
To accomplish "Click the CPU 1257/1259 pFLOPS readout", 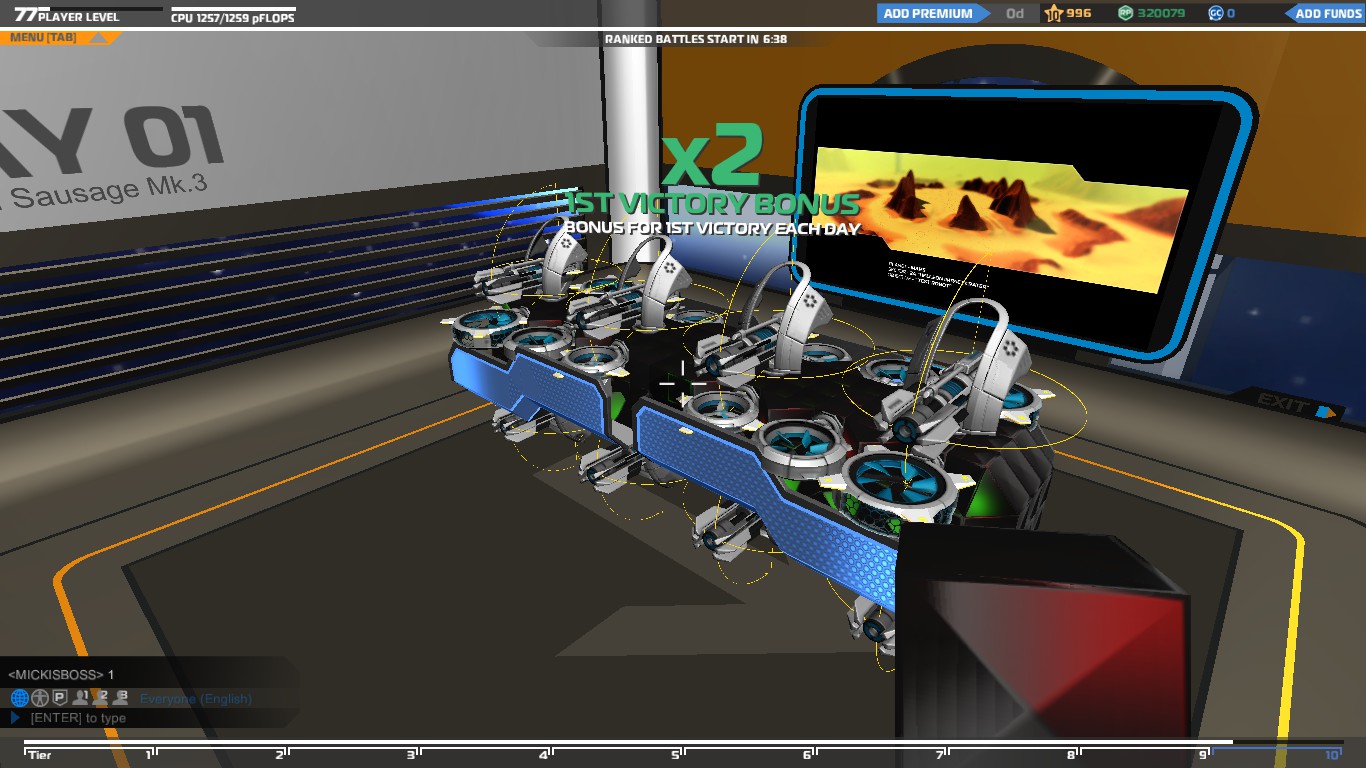I will click(x=232, y=17).
